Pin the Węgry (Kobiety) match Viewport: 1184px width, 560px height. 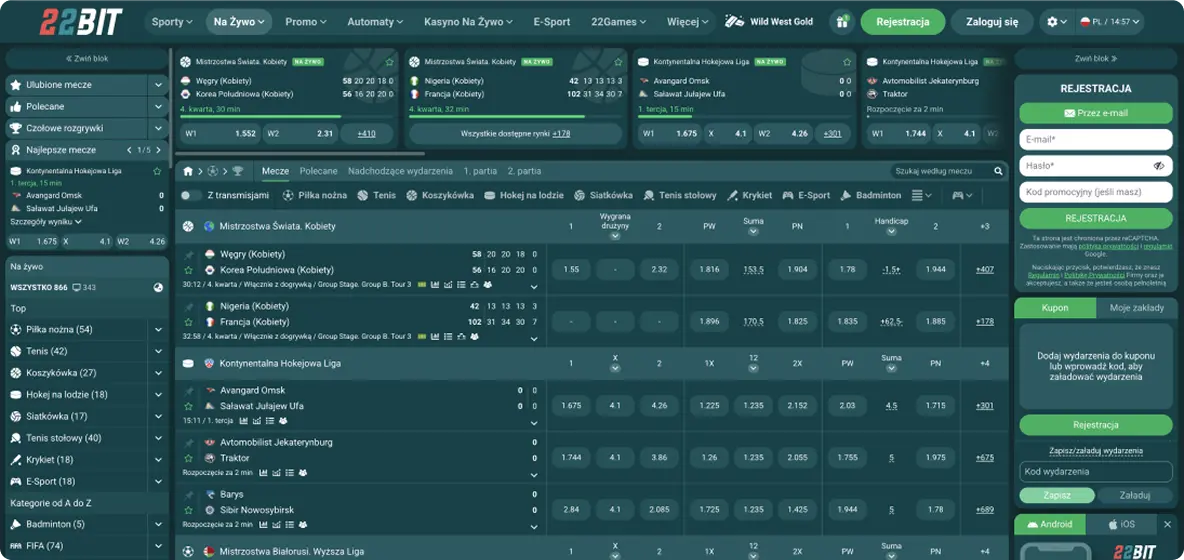tap(189, 254)
